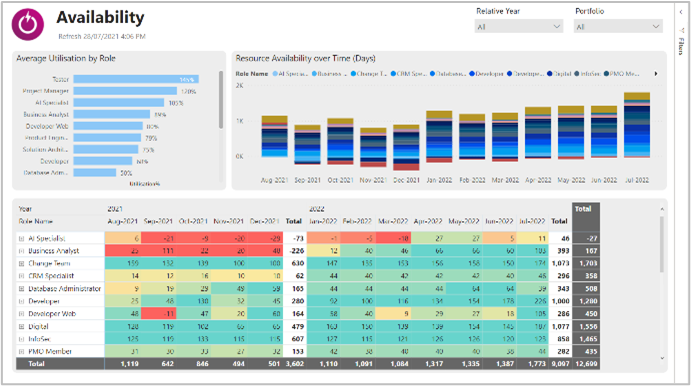Select the Project Manager utilisation bar
This screenshot has width=691, height=386.
click(125, 91)
